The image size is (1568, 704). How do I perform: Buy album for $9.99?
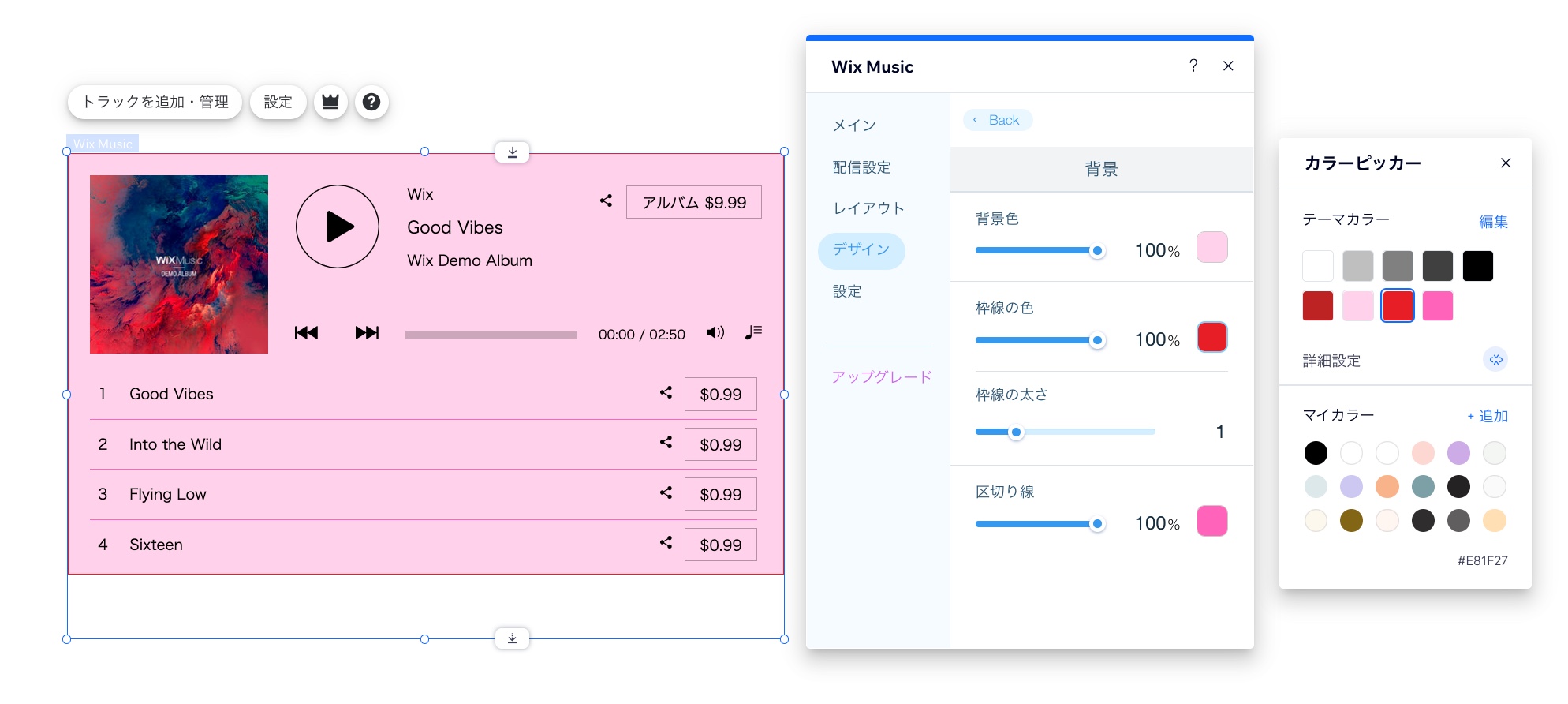[694, 202]
